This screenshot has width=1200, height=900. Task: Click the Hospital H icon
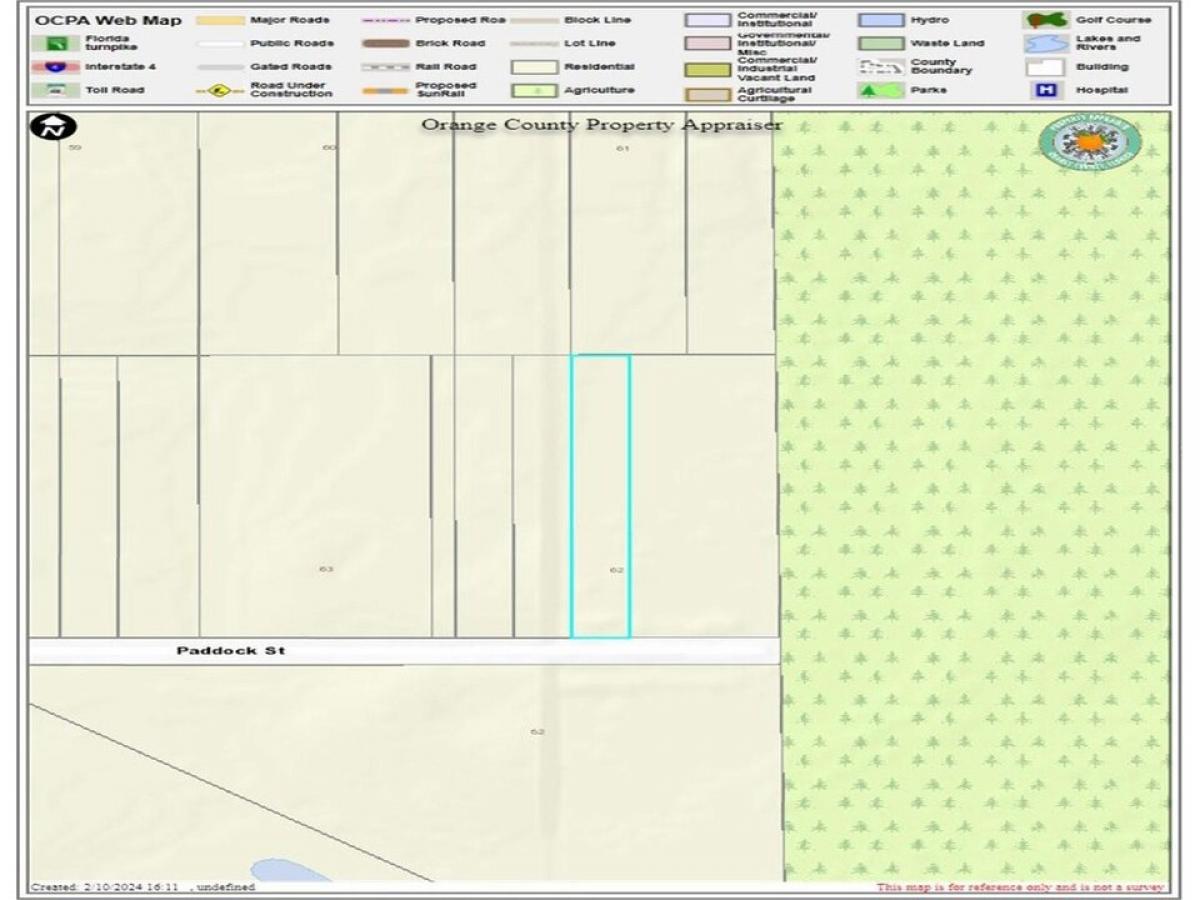pyautogui.click(x=1045, y=90)
